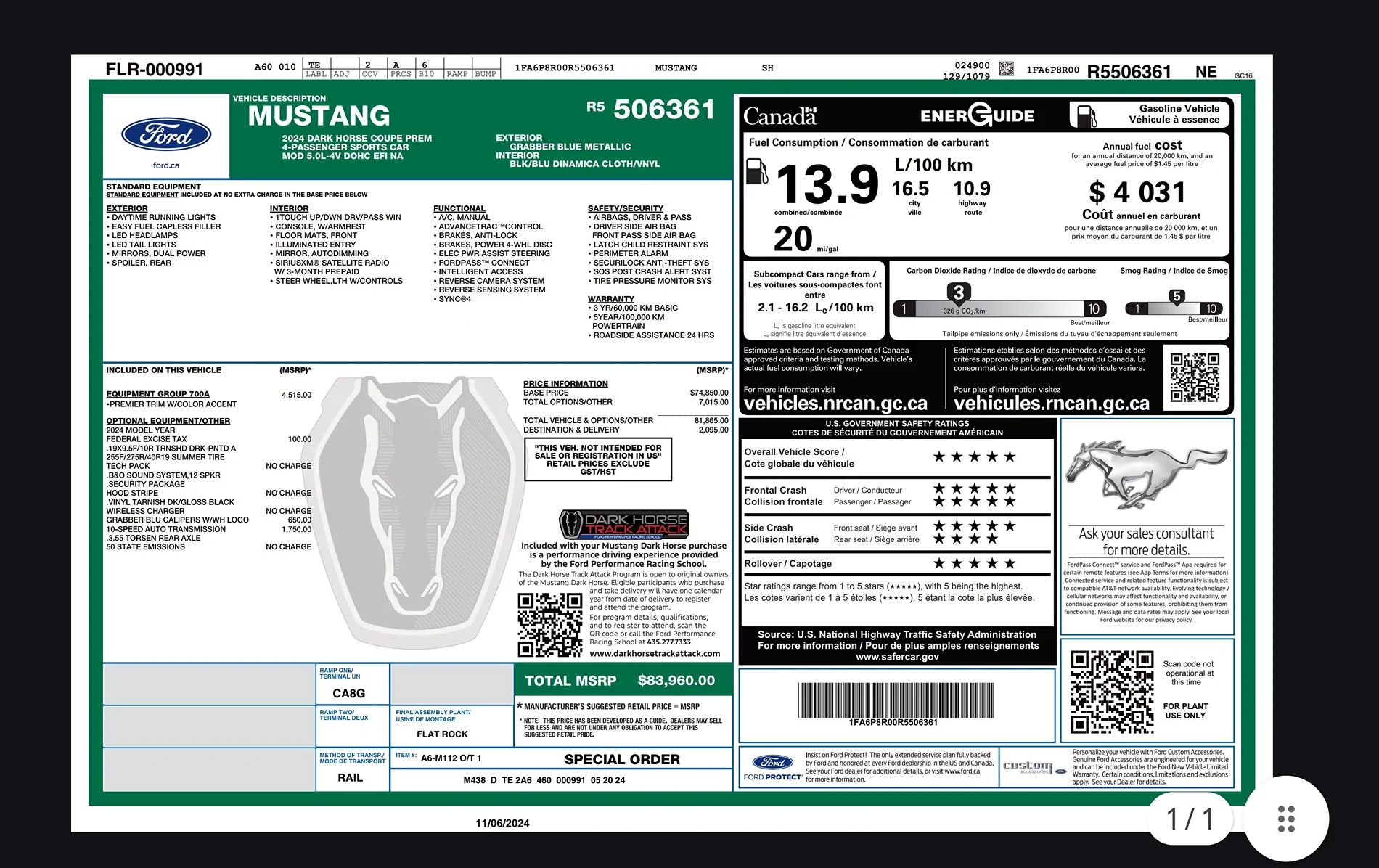1379x868 pixels.
Task: Click the chrome Mustang pony emblem image
Action: point(1146,475)
